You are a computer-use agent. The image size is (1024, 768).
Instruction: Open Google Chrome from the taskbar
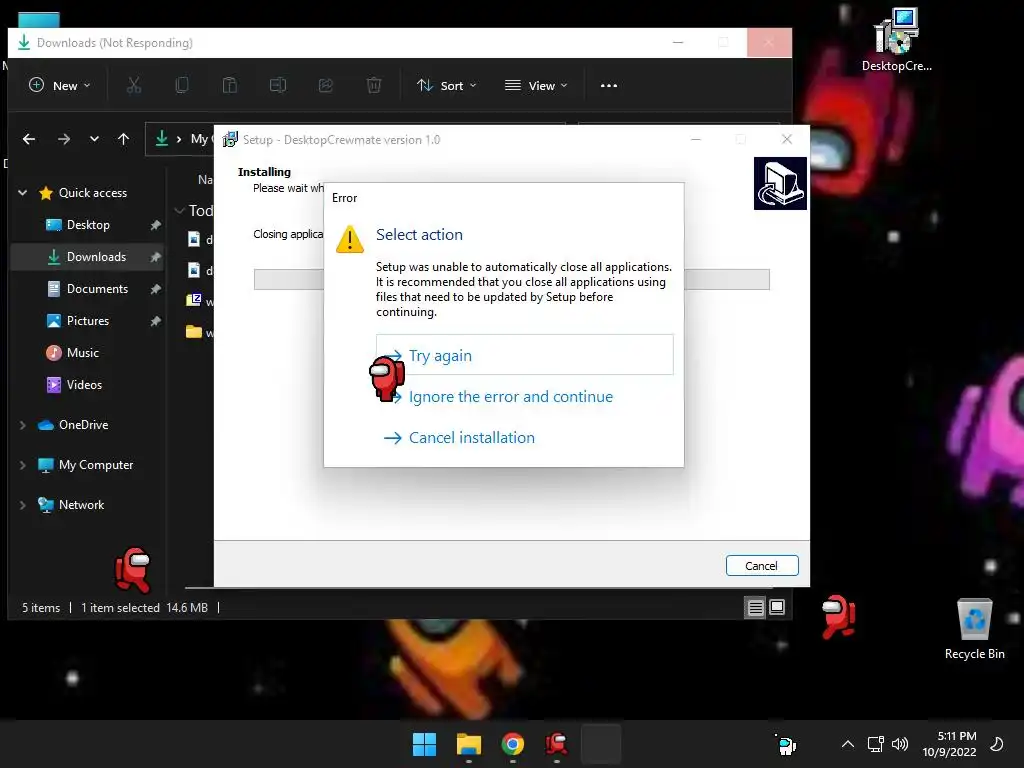click(513, 744)
